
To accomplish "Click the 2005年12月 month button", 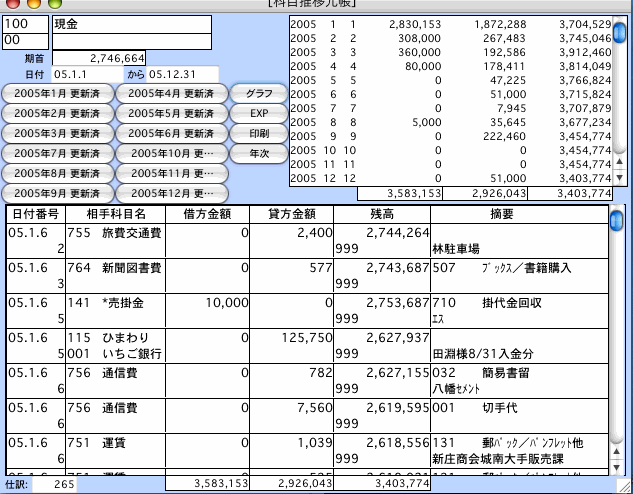I will tap(171, 193).
